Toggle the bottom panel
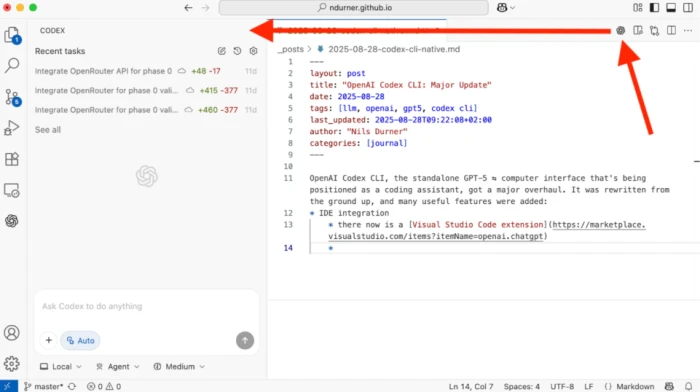Screen dimensions: 700x392 671,8
